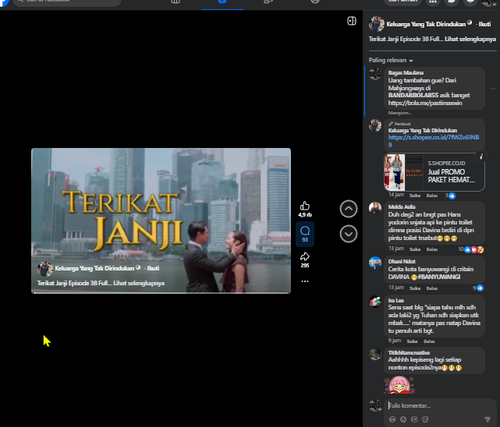Screen dimensions: 500x427
Task: Open emoji picker in comment box
Action: pyautogui.click(x=403, y=419)
